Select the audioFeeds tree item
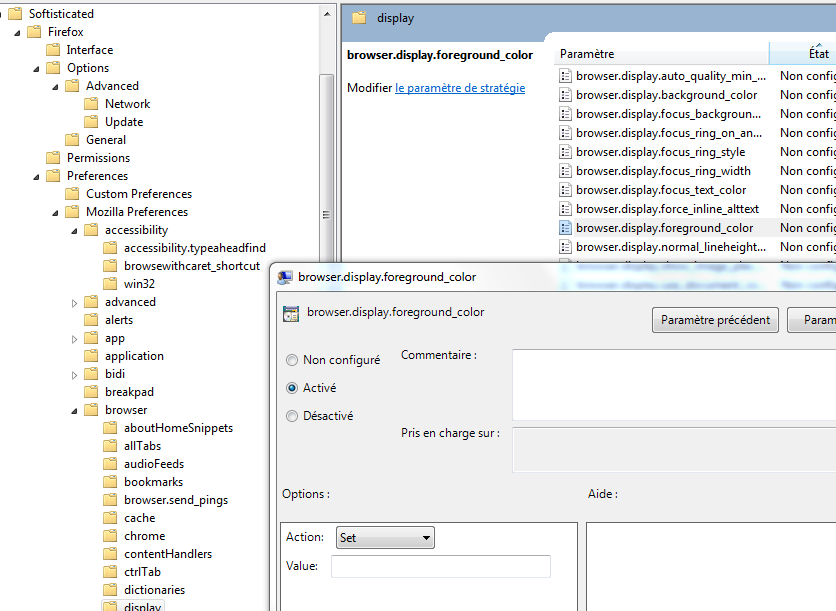Viewport: 836px width, 611px height. click(x=154, y=464)
